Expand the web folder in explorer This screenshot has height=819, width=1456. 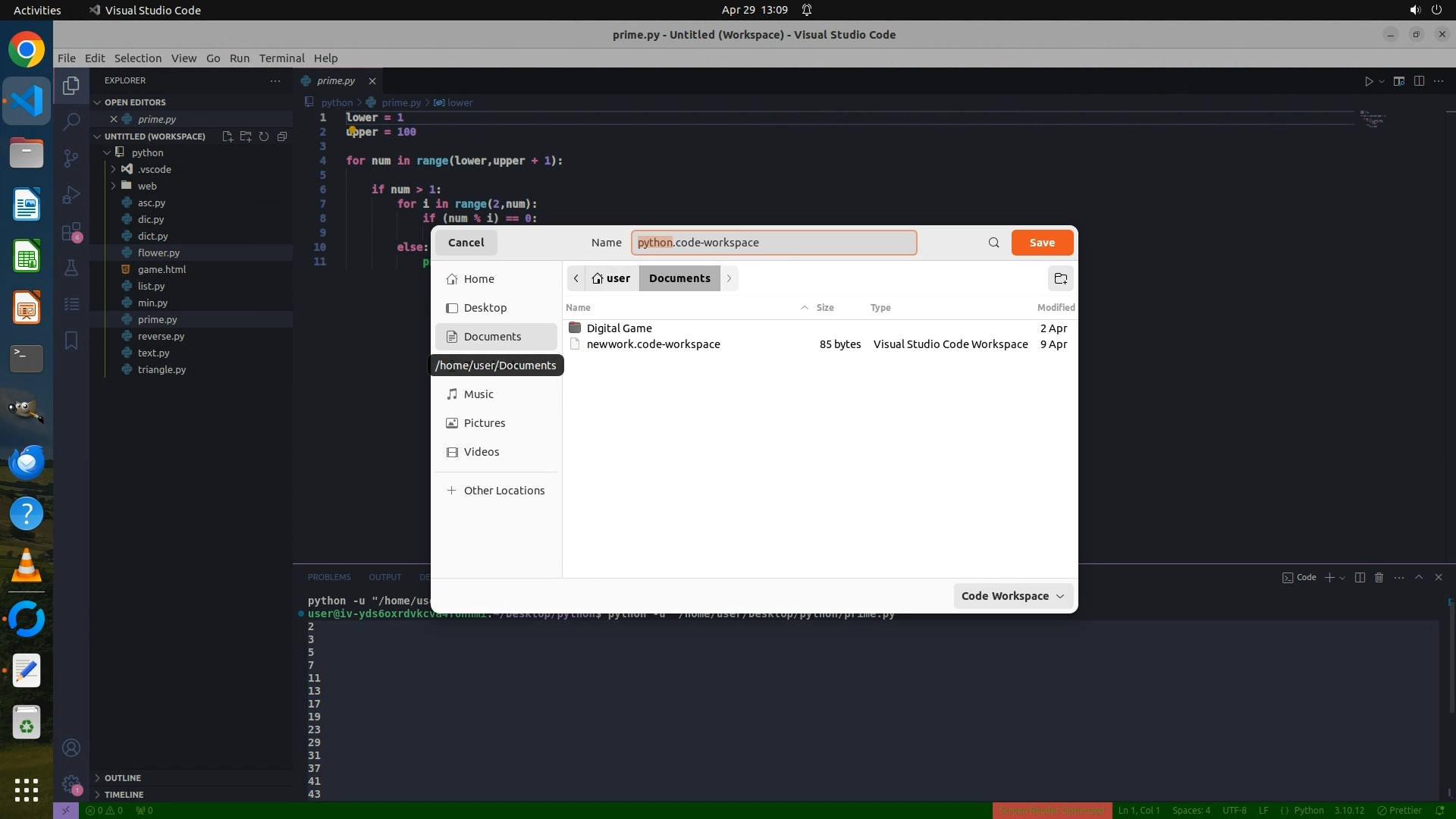(147, 187)
